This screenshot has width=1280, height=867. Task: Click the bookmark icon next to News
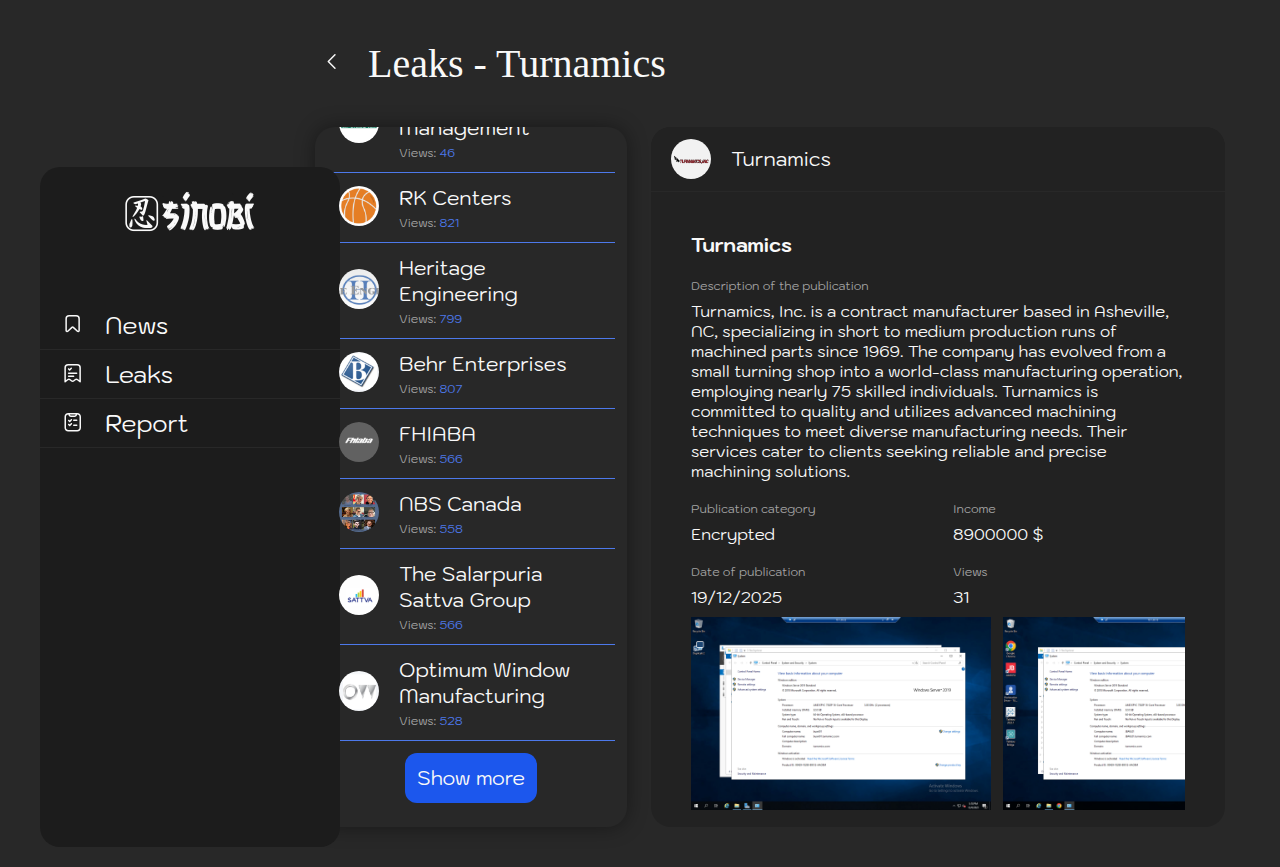73,324
